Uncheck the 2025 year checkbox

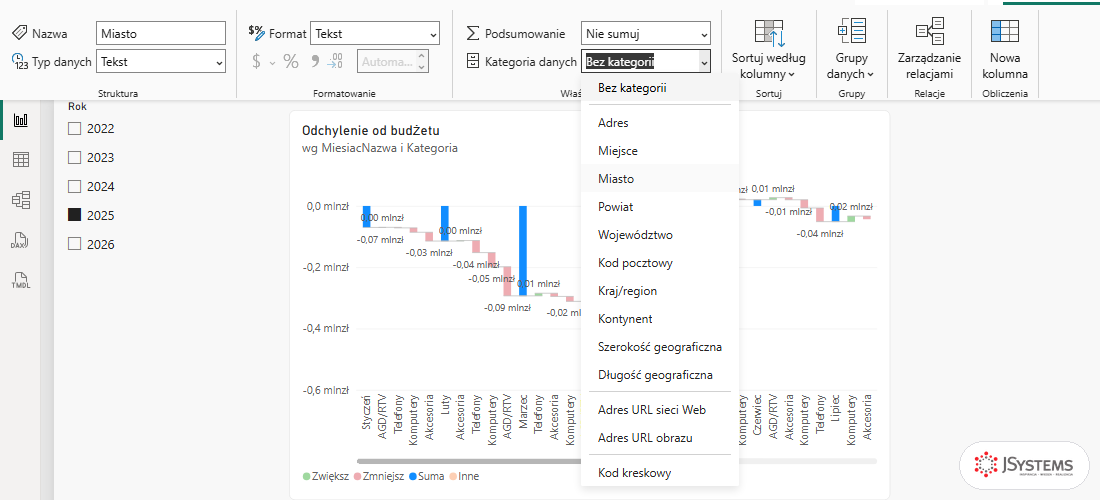pyautogui.click(x=74, y=215)
